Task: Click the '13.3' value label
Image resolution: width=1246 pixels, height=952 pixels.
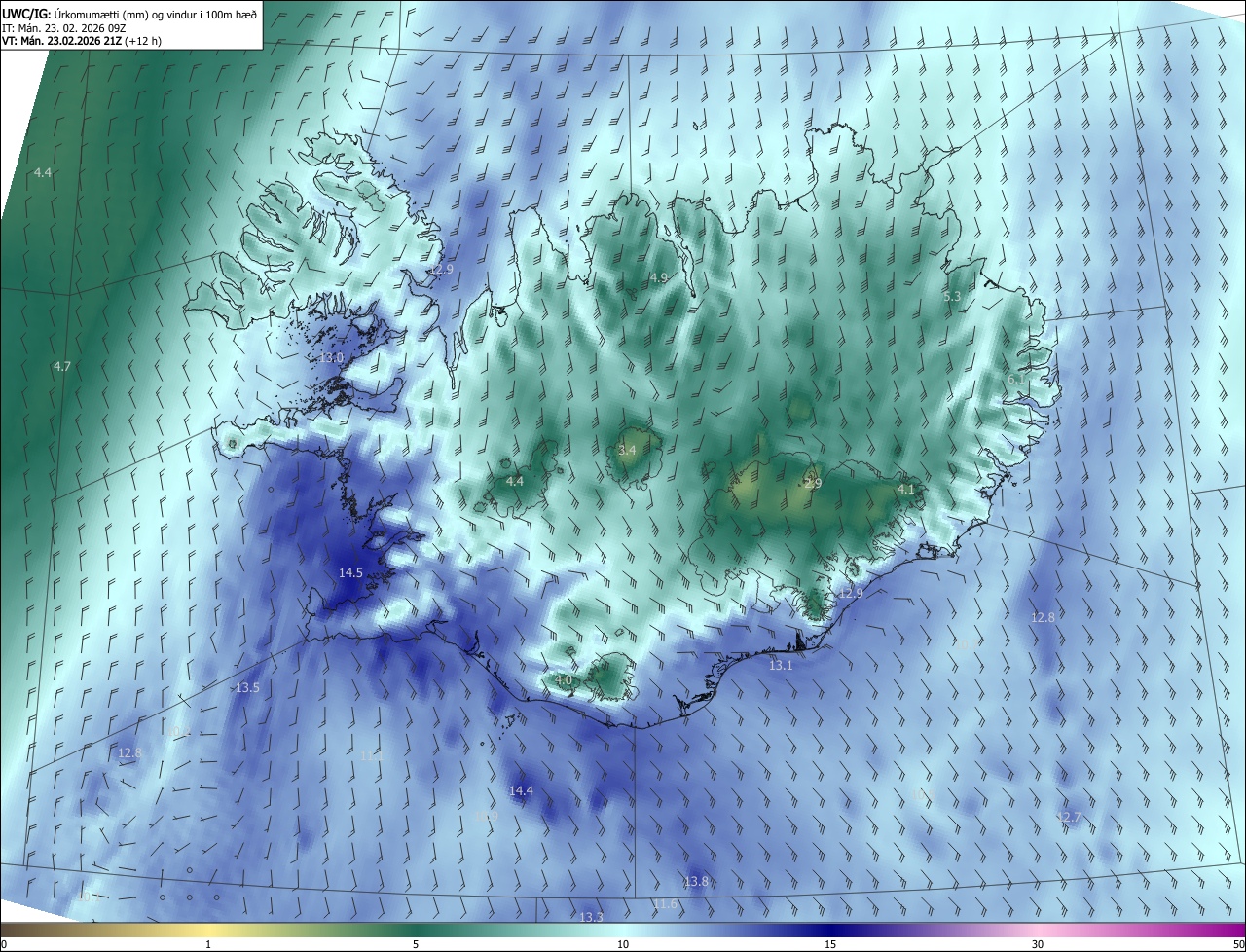Action: click(592, 917)
